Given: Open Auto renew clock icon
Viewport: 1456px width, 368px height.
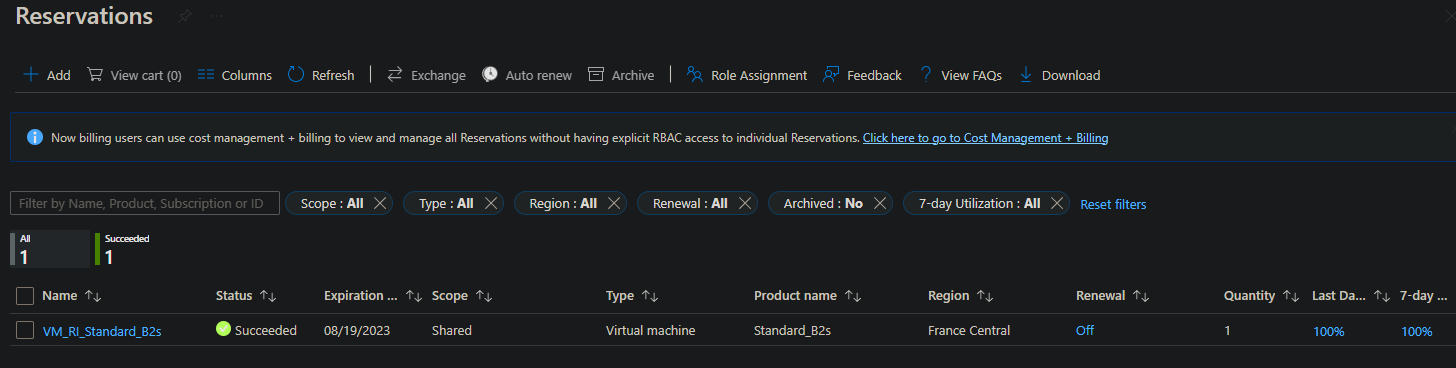Looking at the screenshot, I should 490,75.
